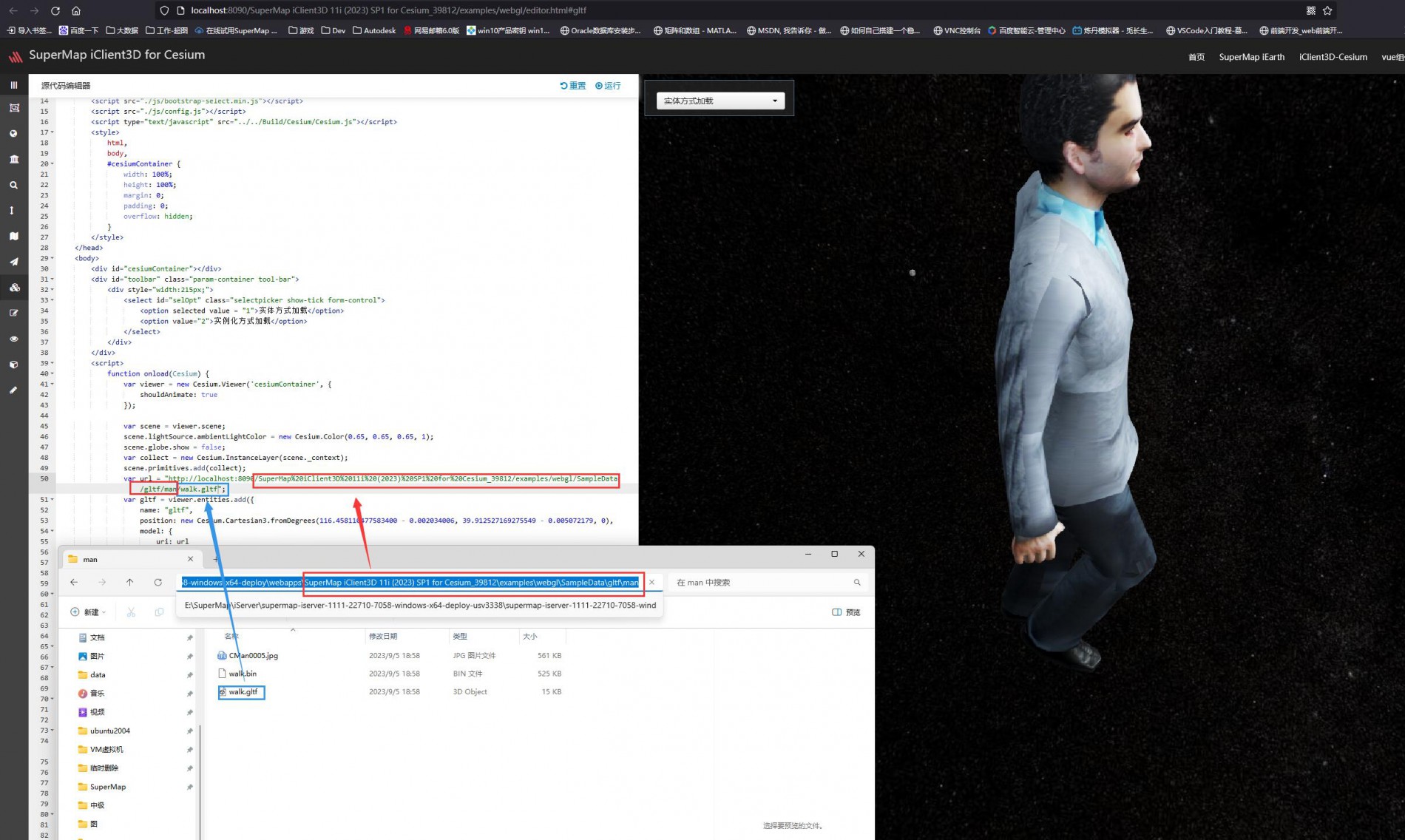Open the 新建 menu in File Explorer
The height and width of the screenshot is (840, 1405).
[88, 612]
